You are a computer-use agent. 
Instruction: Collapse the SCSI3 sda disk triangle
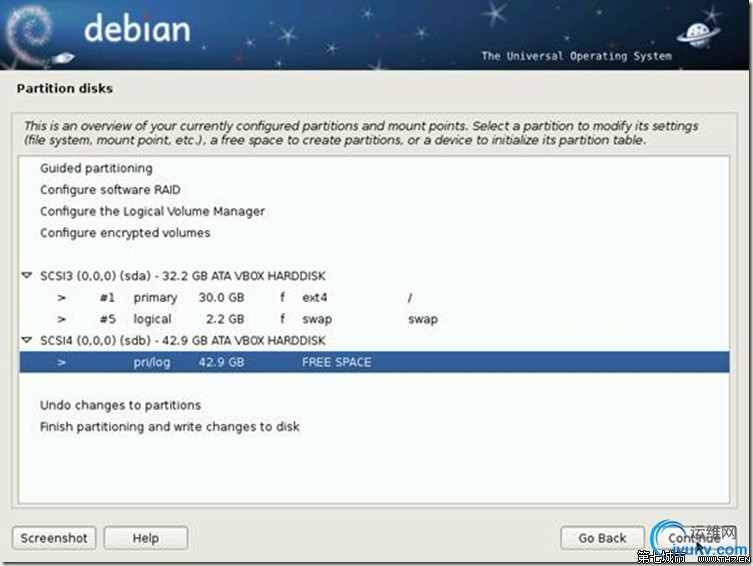(27, 276)
